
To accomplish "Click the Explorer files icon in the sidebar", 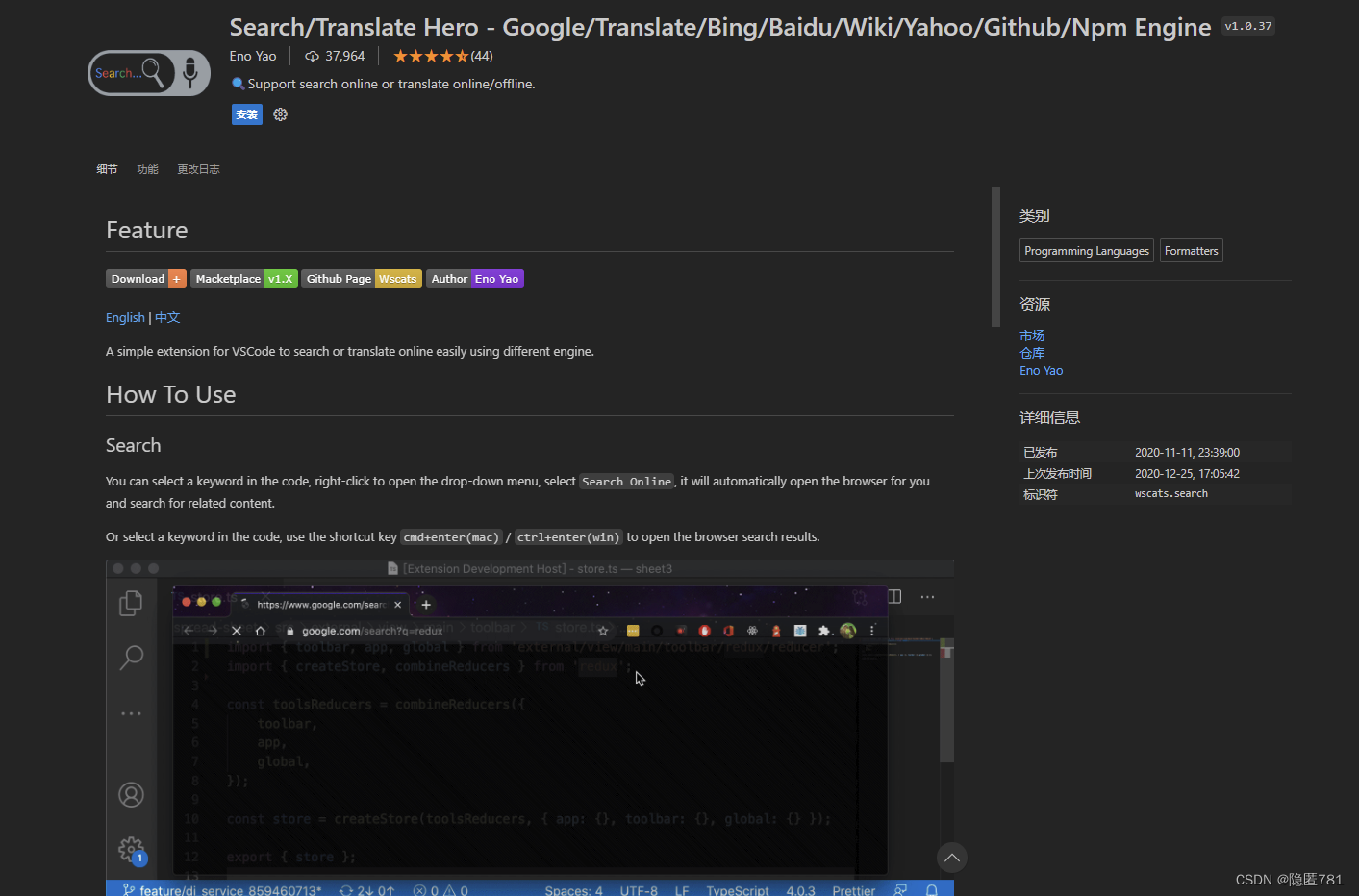I will click(131, 603).
